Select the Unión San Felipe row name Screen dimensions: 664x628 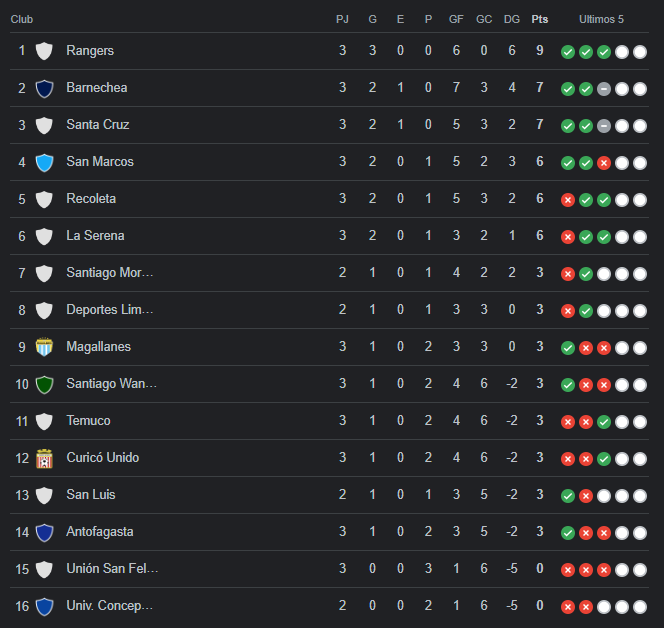coord(112,568)
